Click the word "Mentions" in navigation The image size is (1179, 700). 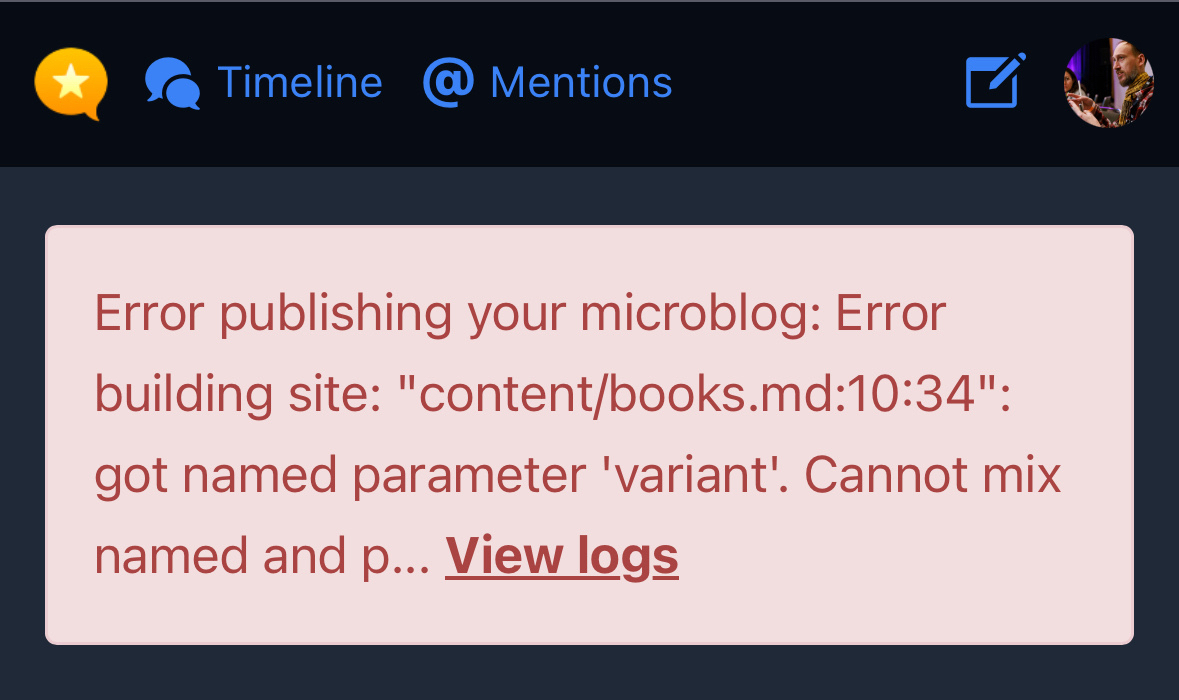click(581, 83)
